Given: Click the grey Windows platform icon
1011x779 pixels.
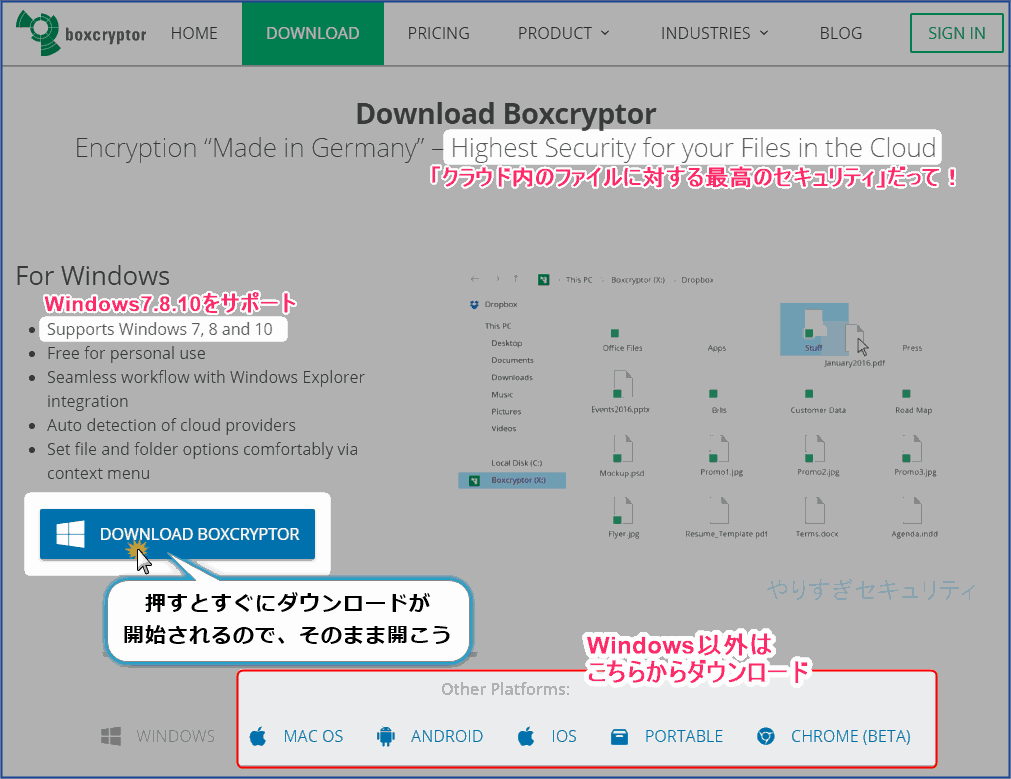Looking at the screenshot, I should coord(111,736).
